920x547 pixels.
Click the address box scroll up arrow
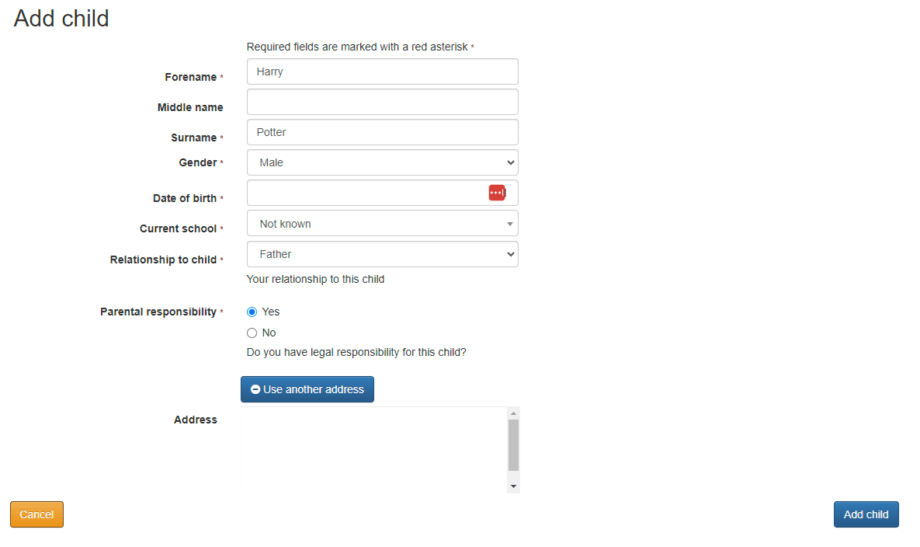tap(513, 413)
